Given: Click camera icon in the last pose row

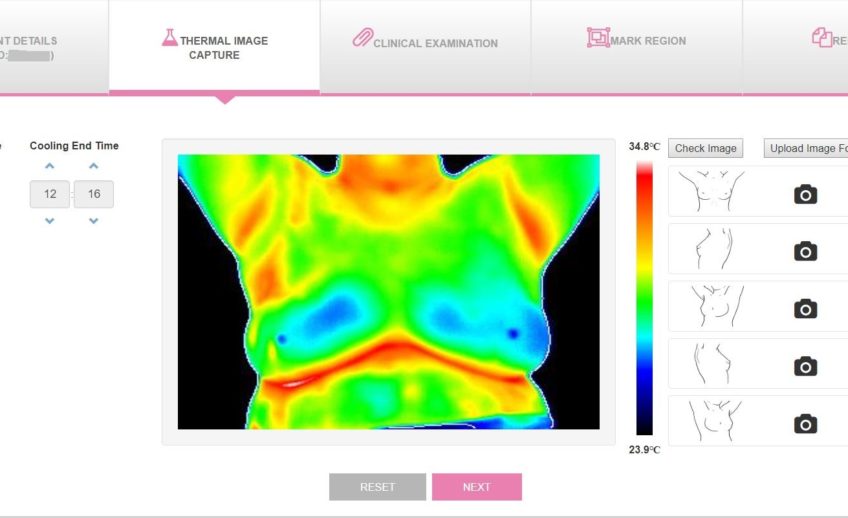Looking at the screenshot, I should (x=805, y=424).
